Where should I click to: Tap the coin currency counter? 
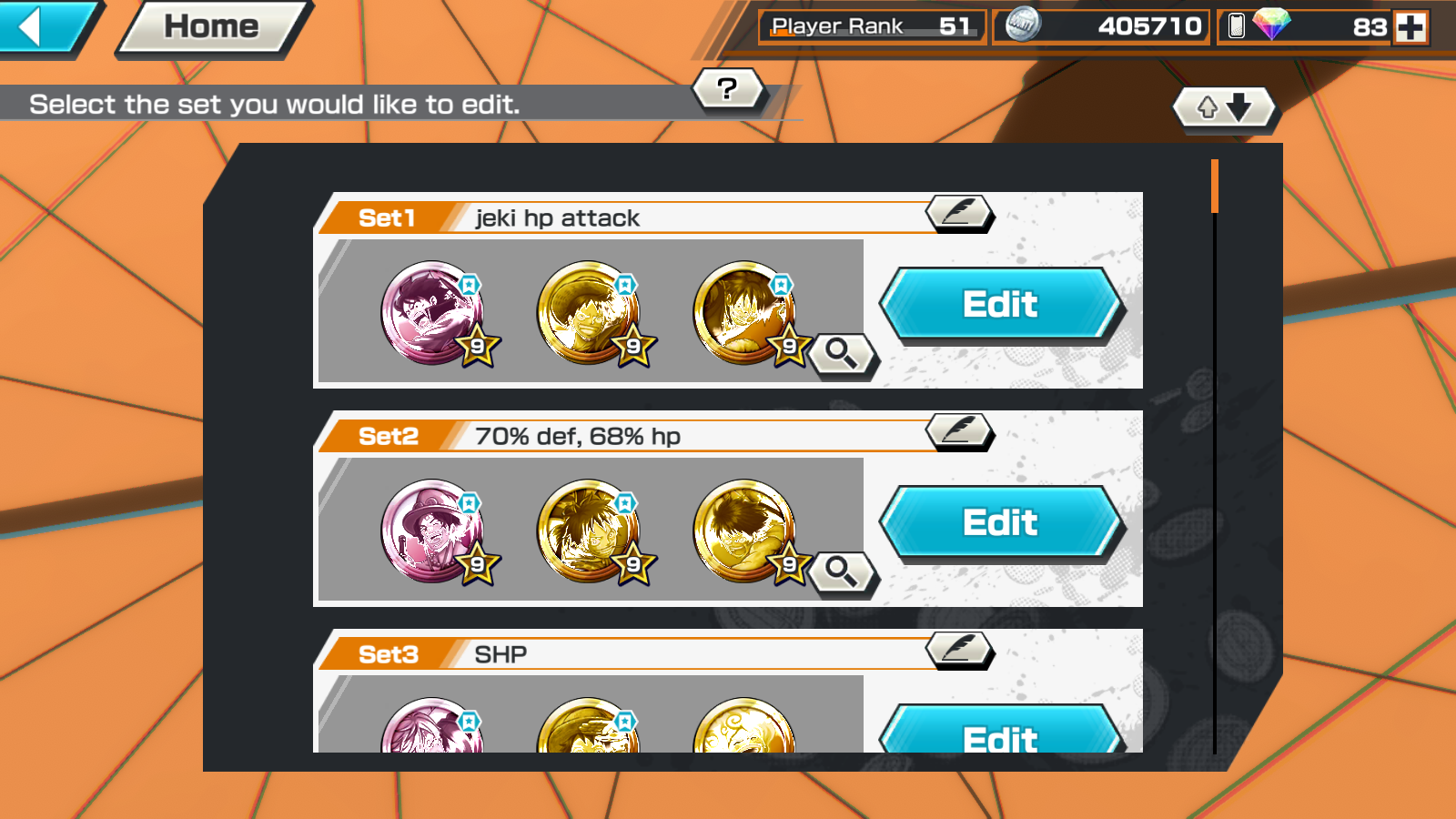click(1101, 26)
